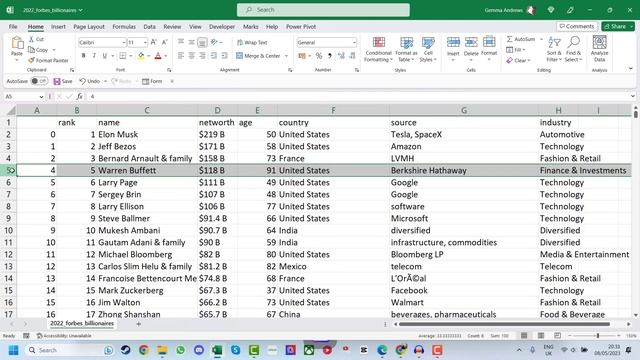
Task: Click the Clear button in Editing group
Action: point(518,60)
